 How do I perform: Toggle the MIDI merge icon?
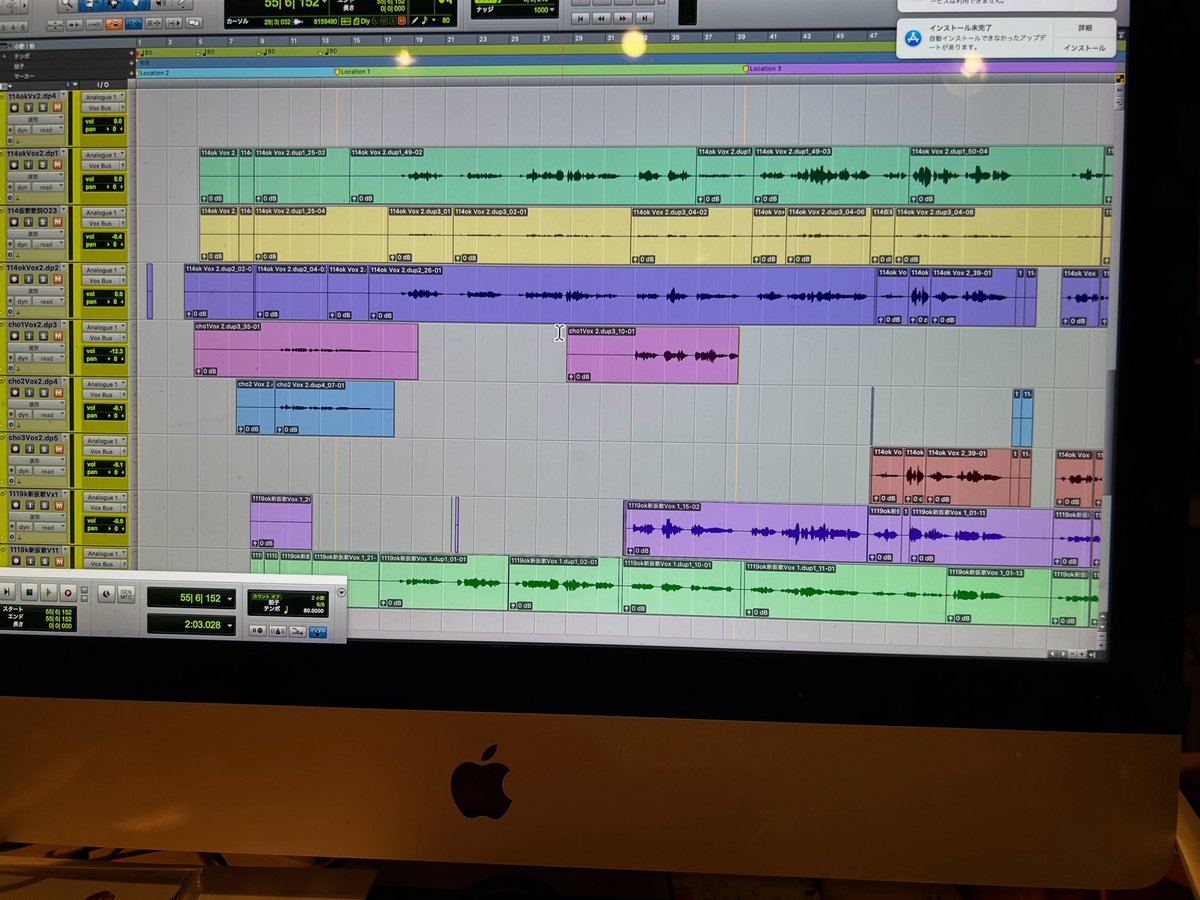tap(298, 631)
